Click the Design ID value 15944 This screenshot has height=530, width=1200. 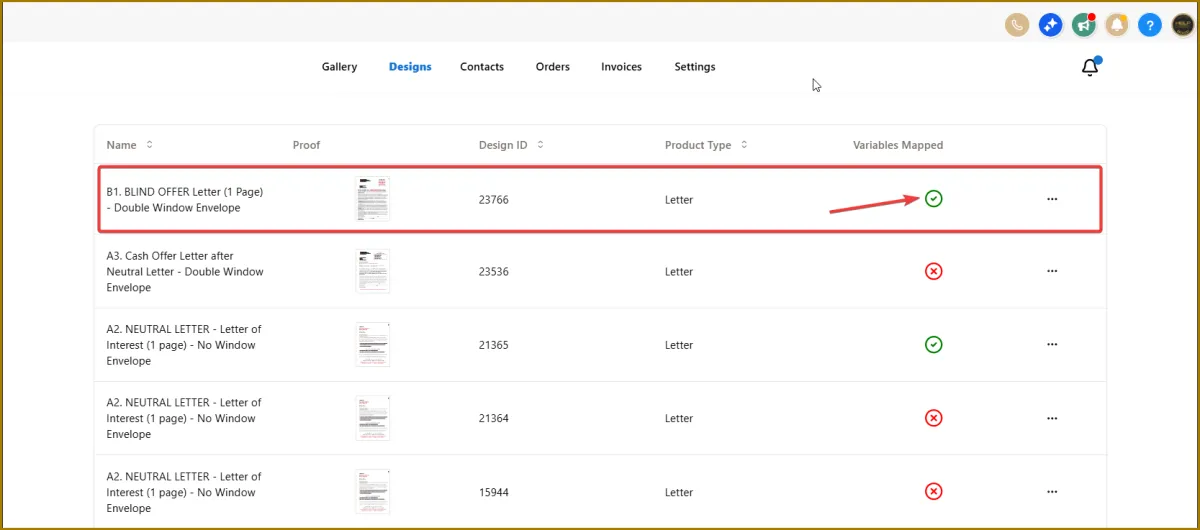[x=494, y=492]
